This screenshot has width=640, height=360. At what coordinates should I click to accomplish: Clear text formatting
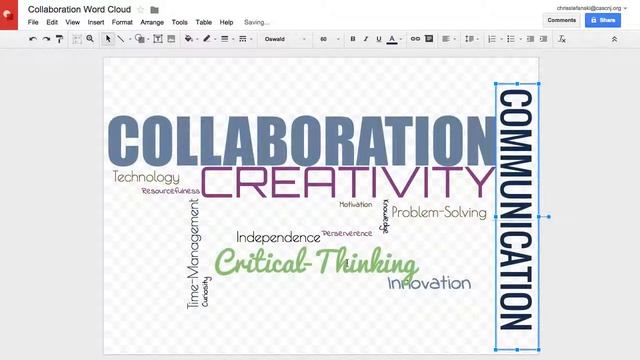pyautogui.click(x=562, y=39)
